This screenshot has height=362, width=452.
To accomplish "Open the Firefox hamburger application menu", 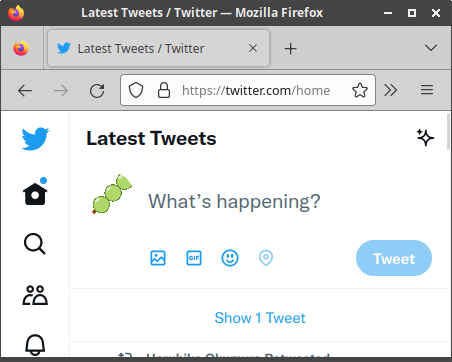I will point(427,90).
